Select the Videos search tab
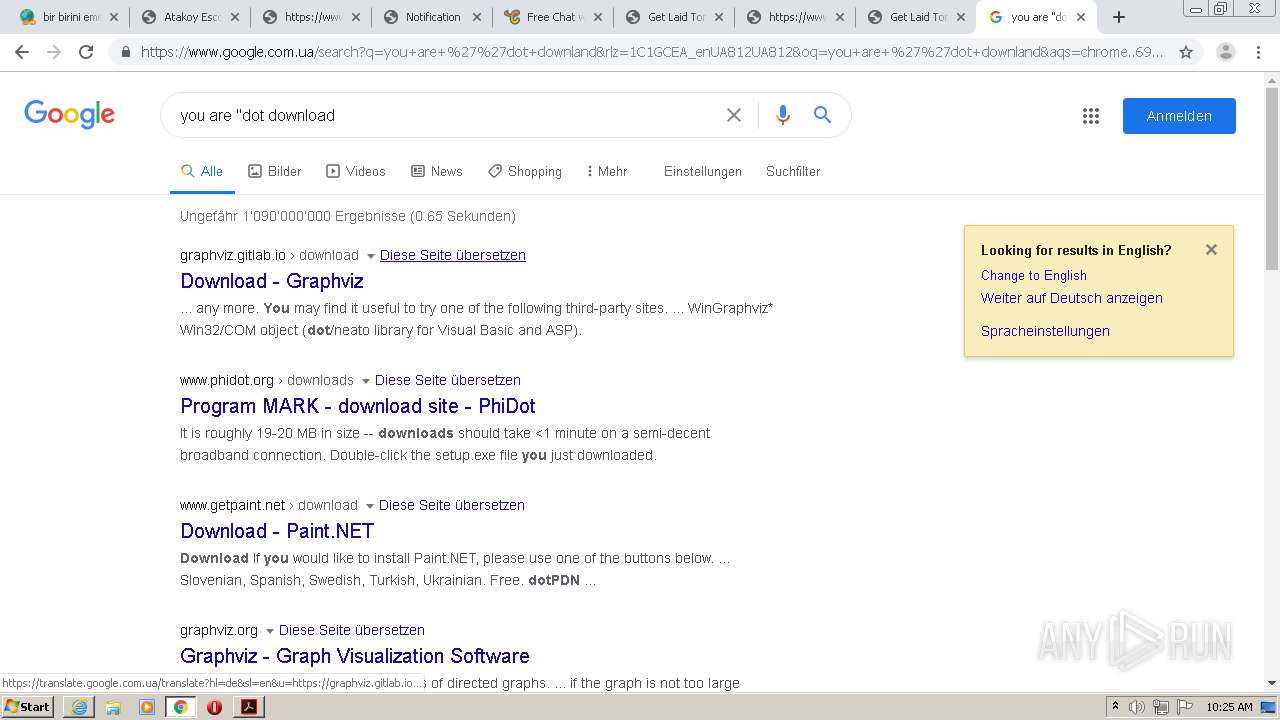The height and width of the screenshot is (720, 1280). 356,171
